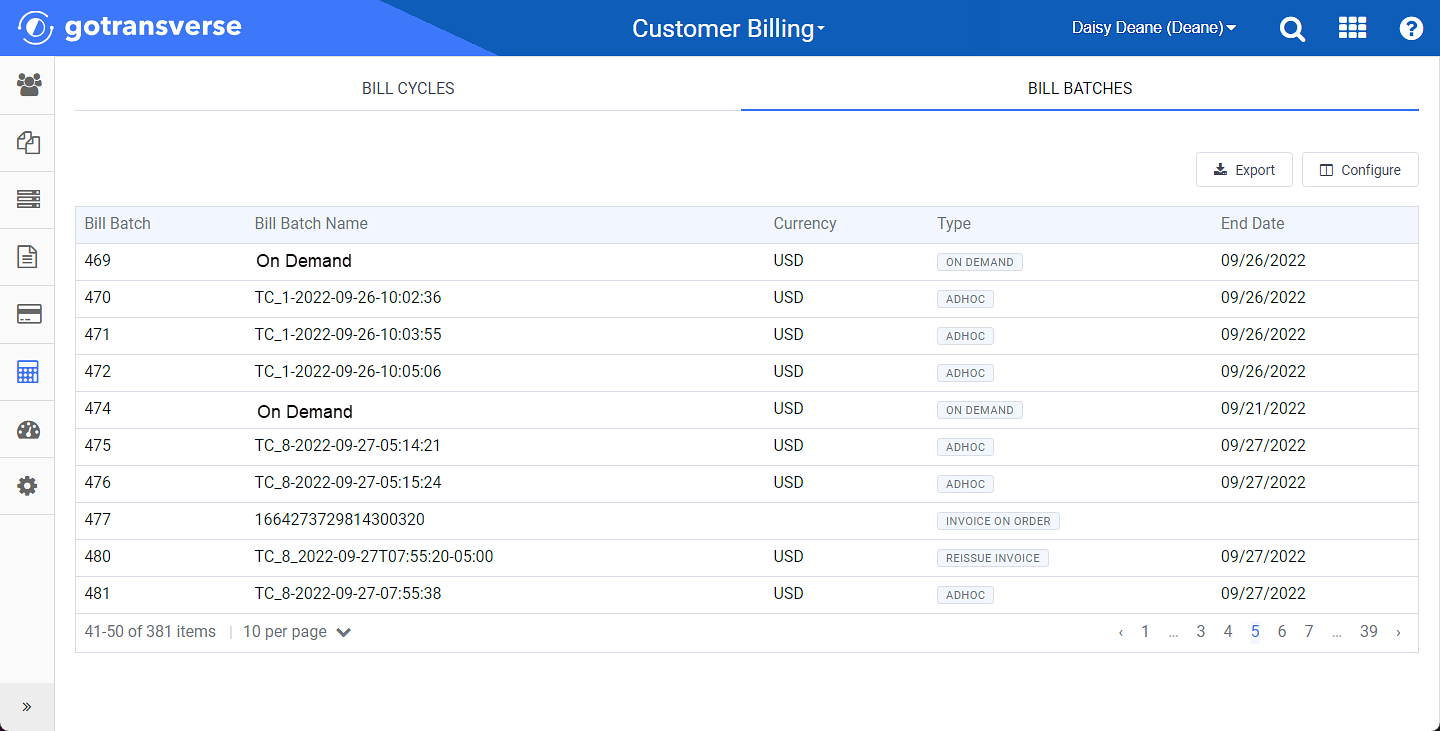Sort by Bill Batch column header
The image size is (1440, 731).
click(x=118, y=224)
